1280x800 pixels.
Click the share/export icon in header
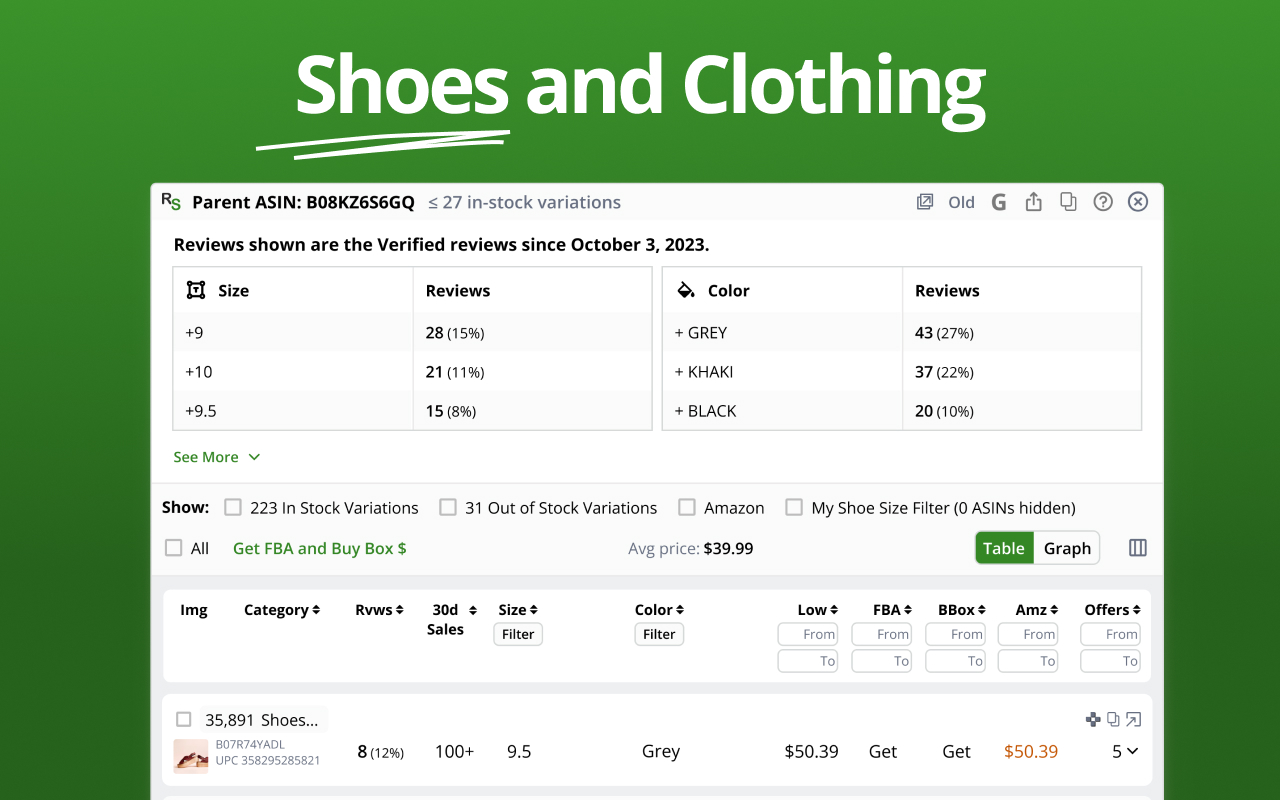tap(1033, 202)
